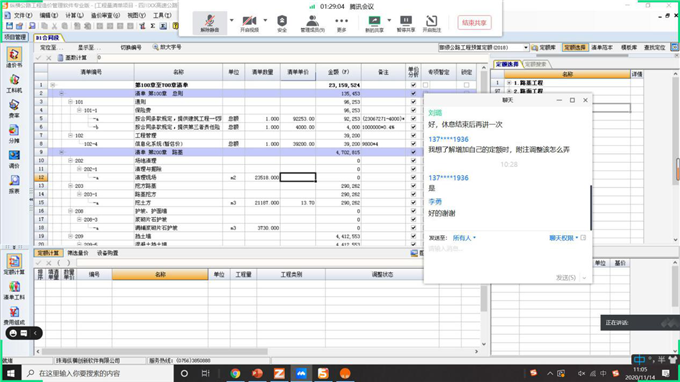Expand 1.路基工程 in quota tree
The width and height of the screenshot is (680, 382).
(509, 82)
